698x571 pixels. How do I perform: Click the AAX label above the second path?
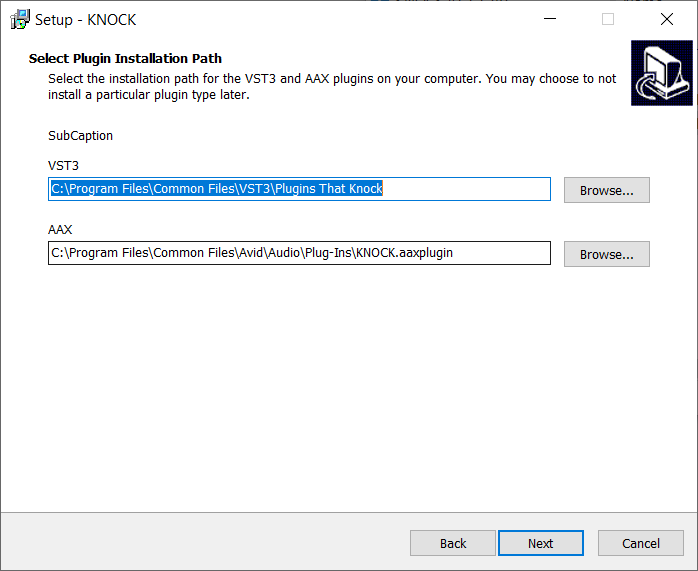point(60,229)
